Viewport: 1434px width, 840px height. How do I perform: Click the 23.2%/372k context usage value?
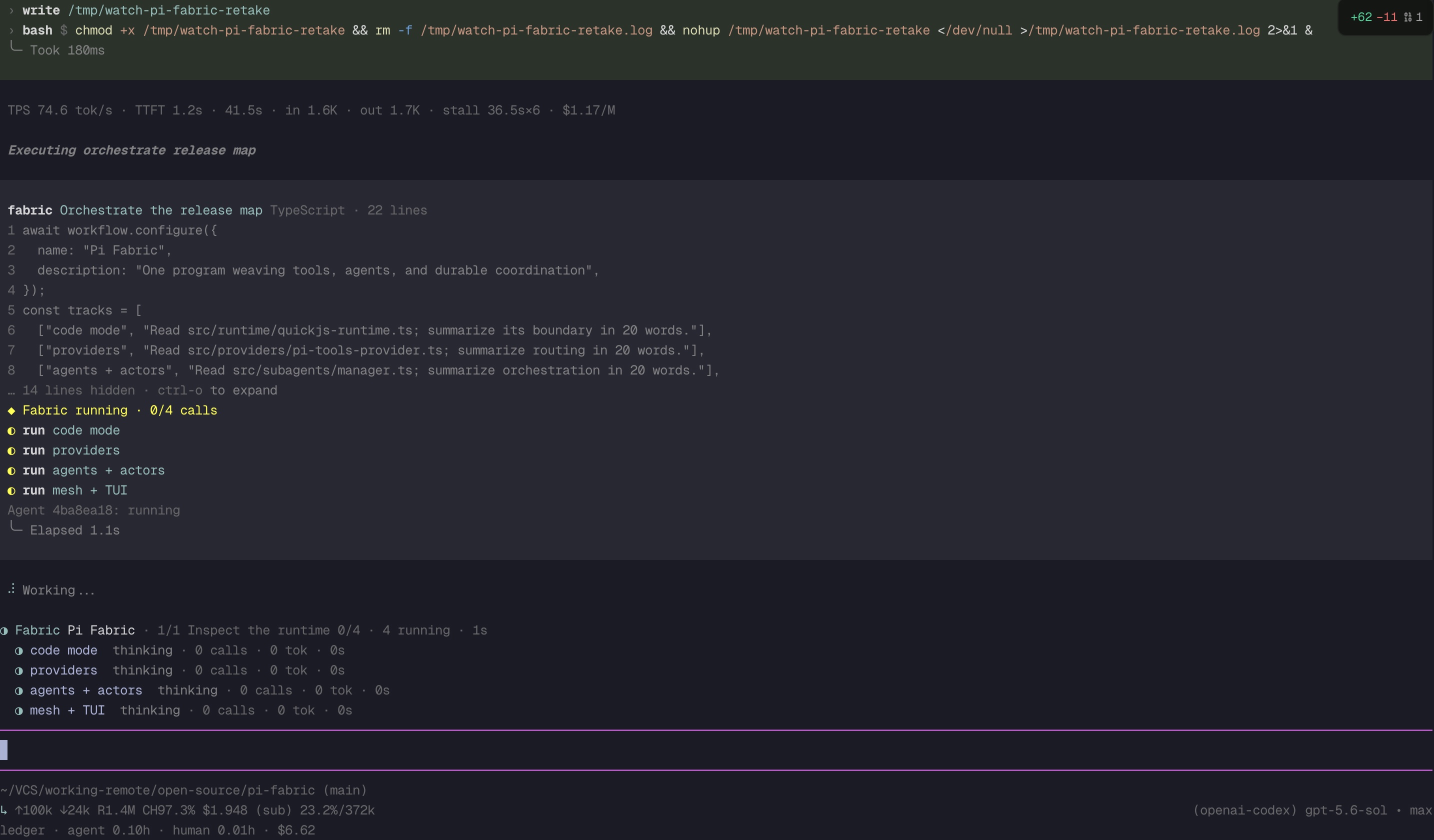click(x=337, y=810)
